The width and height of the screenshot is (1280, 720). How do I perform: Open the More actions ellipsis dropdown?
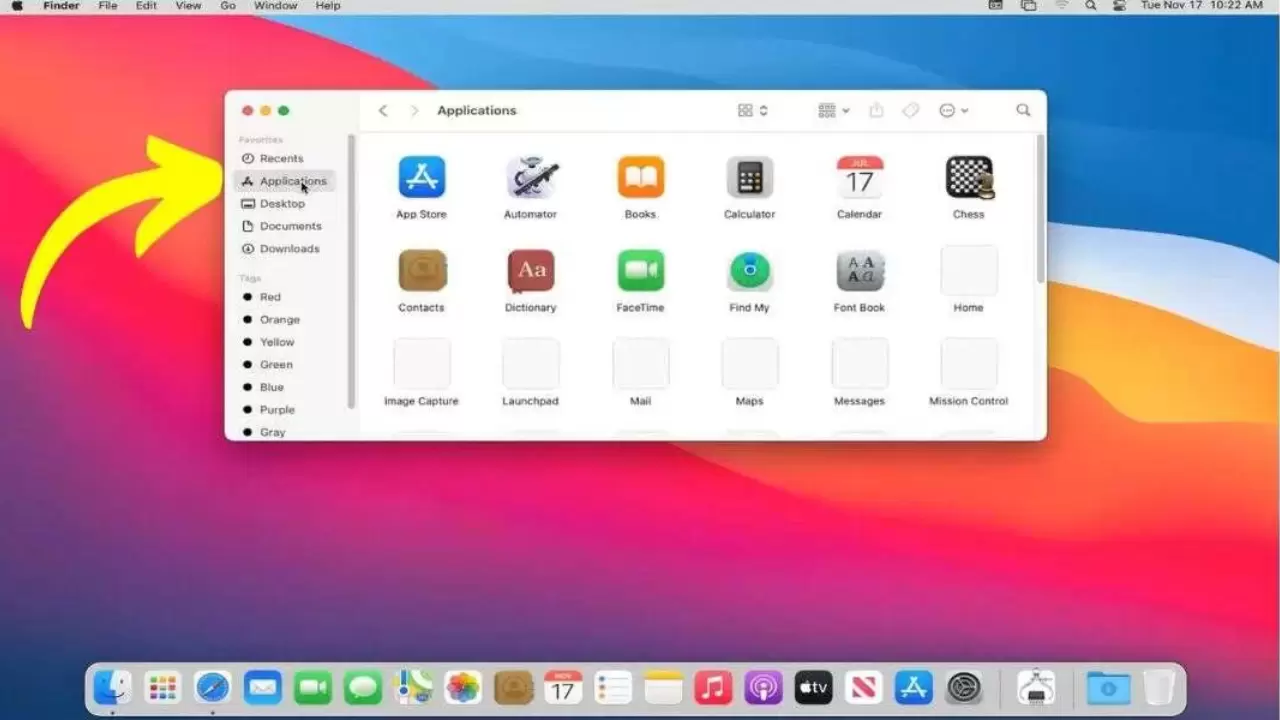click(x=954, y=111)
